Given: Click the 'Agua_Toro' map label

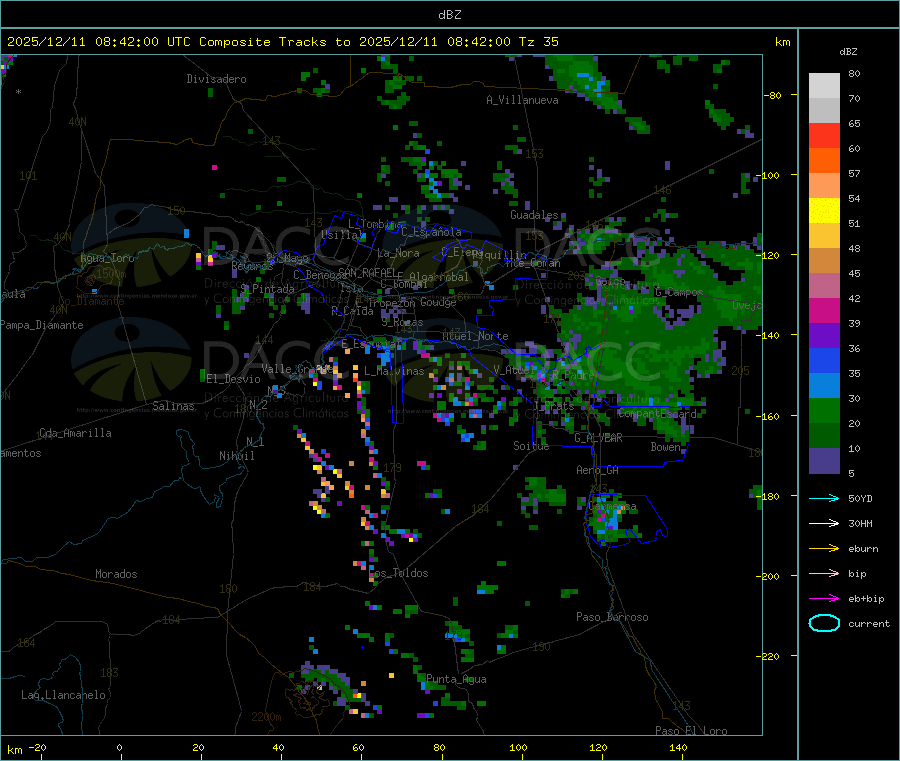Looking at the screenshot, I should coord(107,258).
